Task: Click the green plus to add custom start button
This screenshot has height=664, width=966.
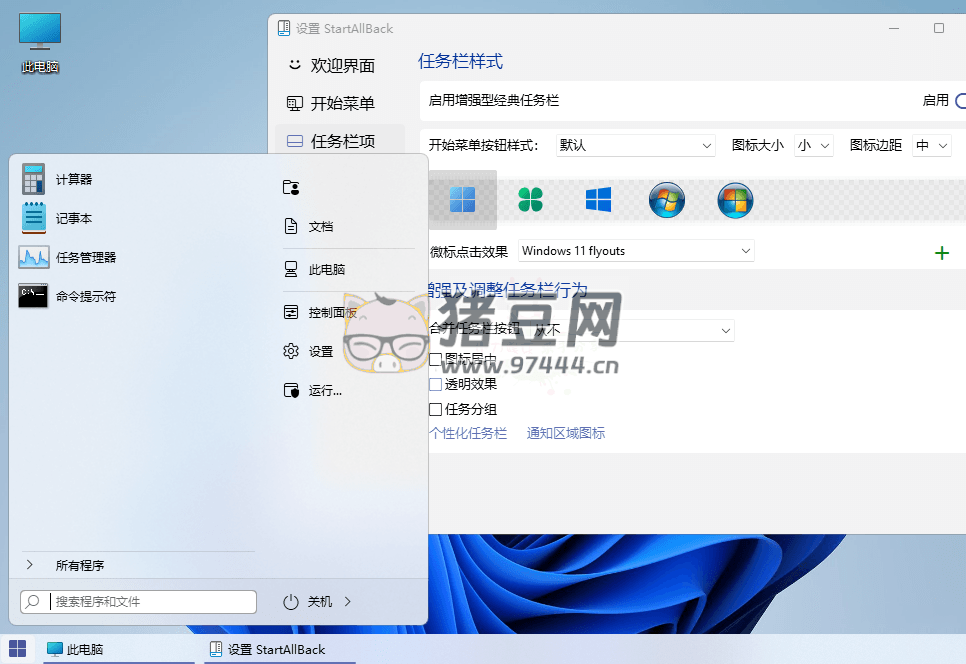Action: pos(941,252)
